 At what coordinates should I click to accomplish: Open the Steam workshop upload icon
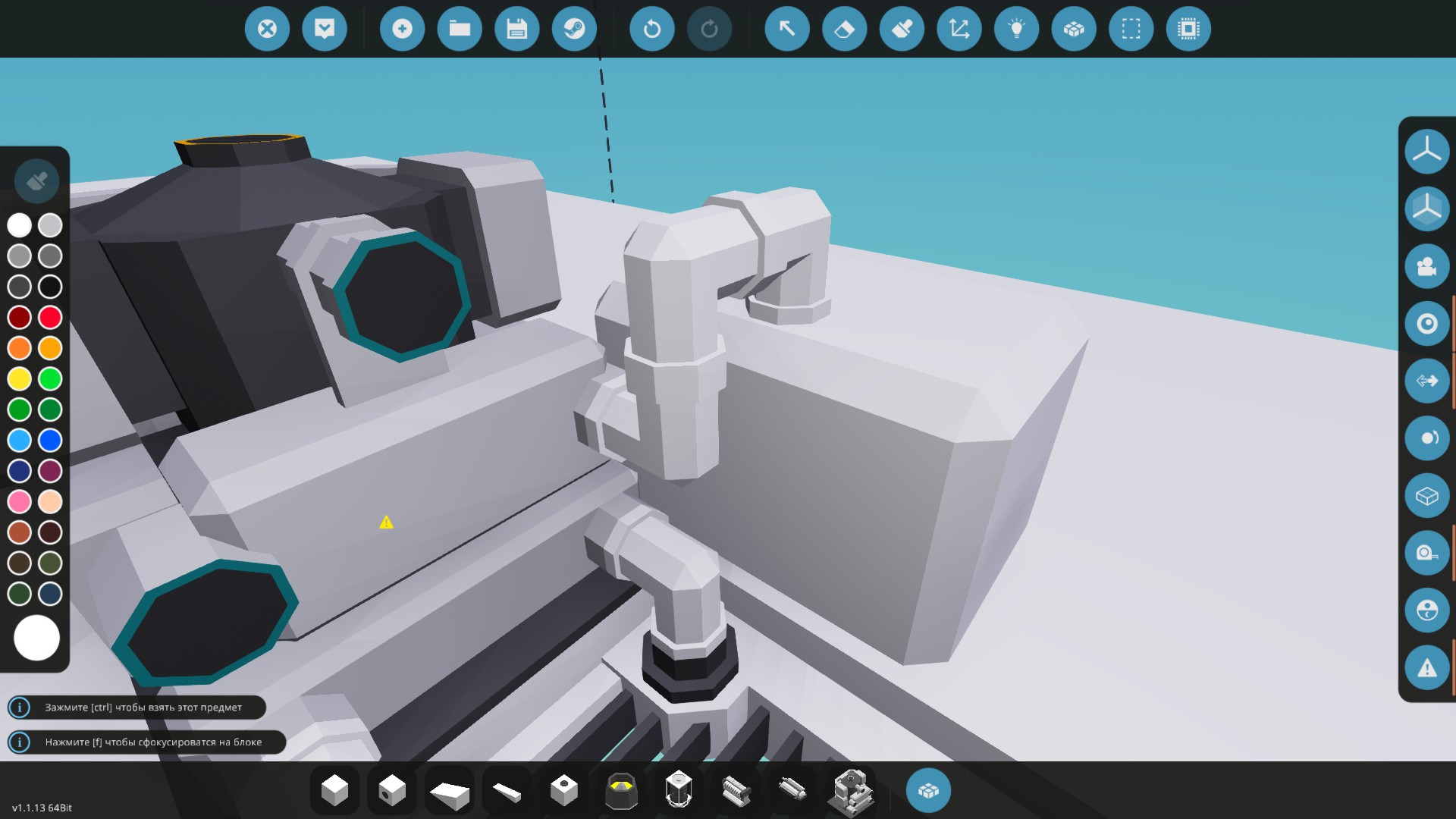(x=574, y=29)
